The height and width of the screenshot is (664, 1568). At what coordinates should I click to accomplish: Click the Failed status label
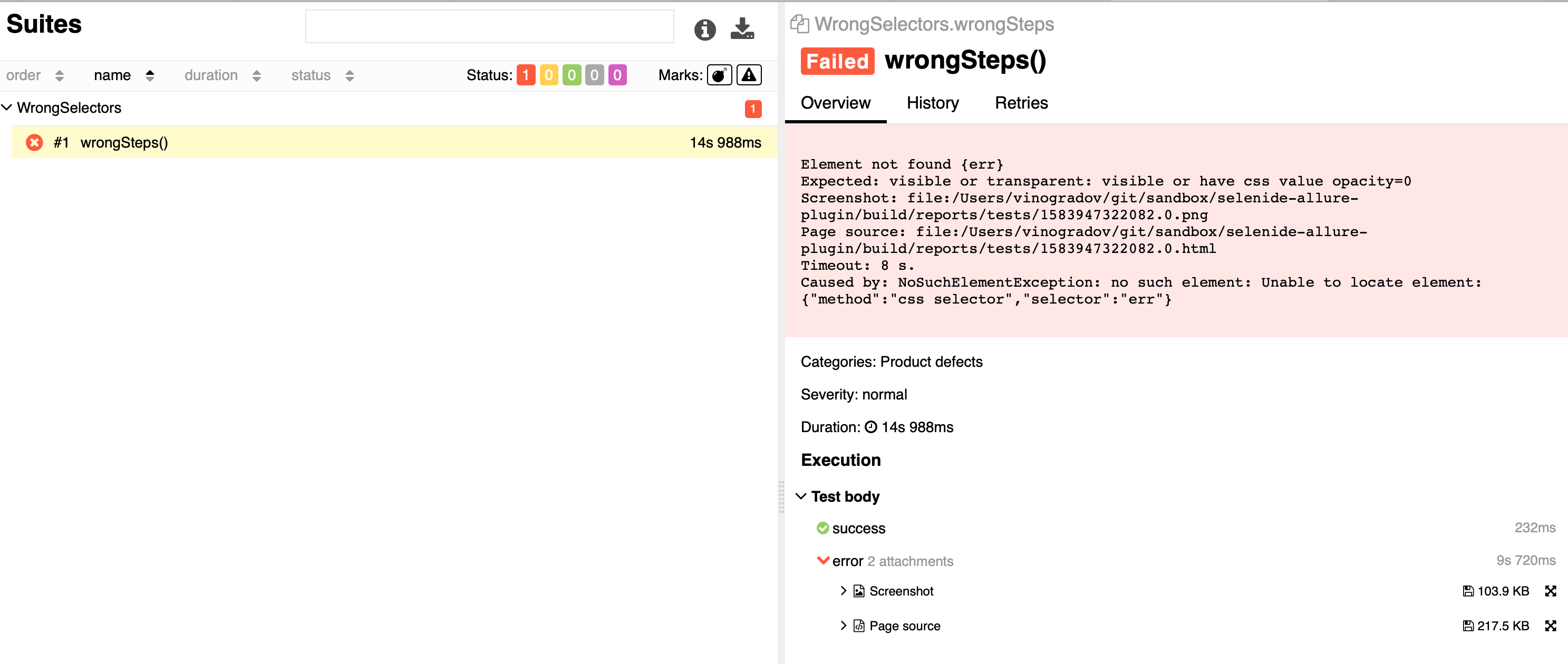point(837,61)
